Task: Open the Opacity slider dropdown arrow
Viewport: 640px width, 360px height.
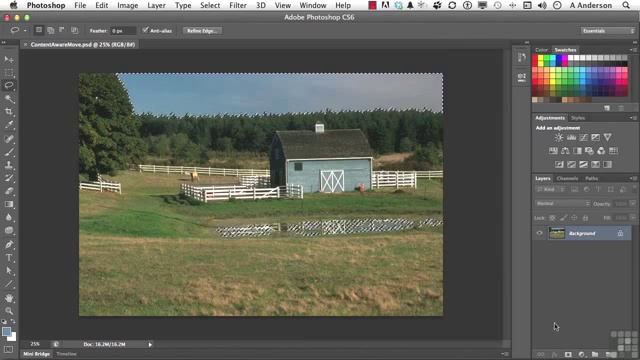Action: [x=633, y=203]
